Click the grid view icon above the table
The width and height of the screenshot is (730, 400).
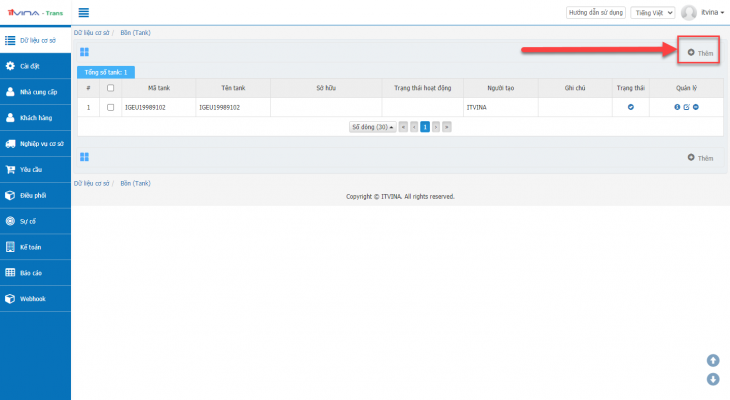(85, 52)
